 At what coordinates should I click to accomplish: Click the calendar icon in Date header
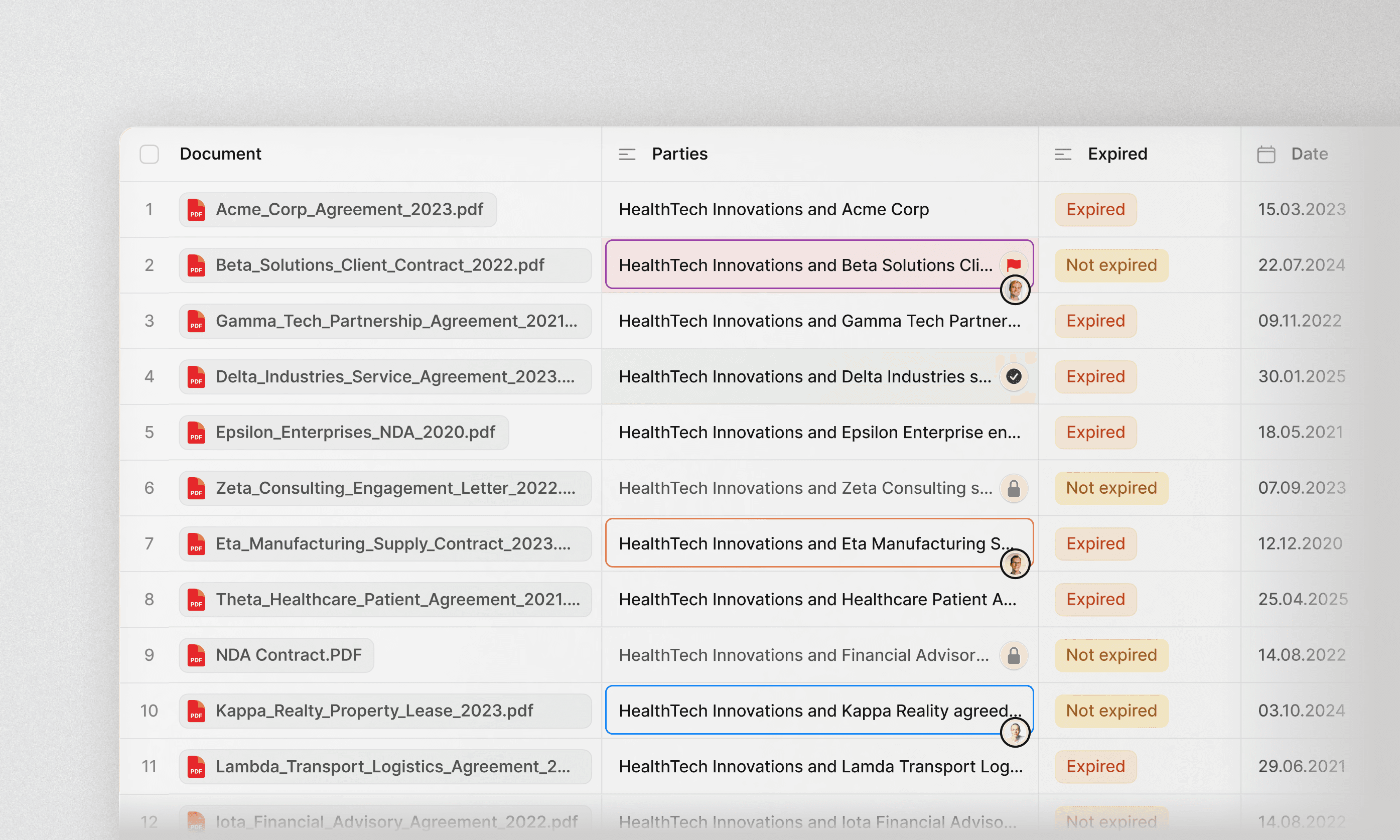click(1266, 154)
